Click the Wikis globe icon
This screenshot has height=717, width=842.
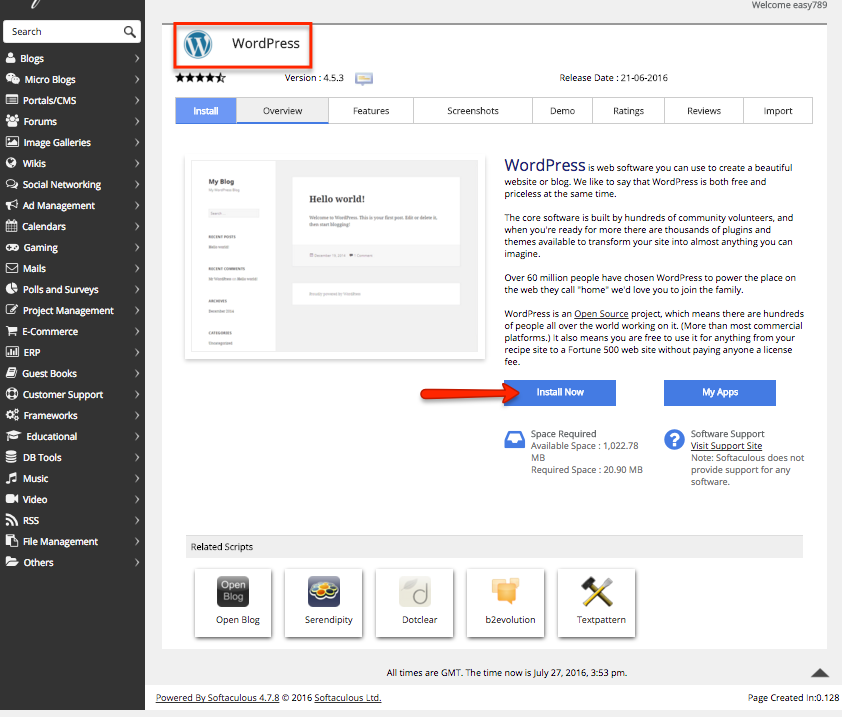11,163
